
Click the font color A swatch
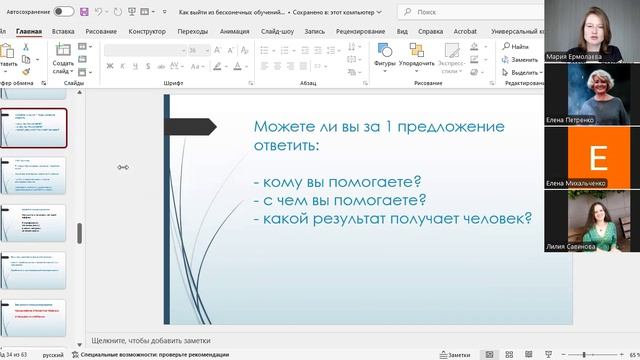(x=238, y=66)
